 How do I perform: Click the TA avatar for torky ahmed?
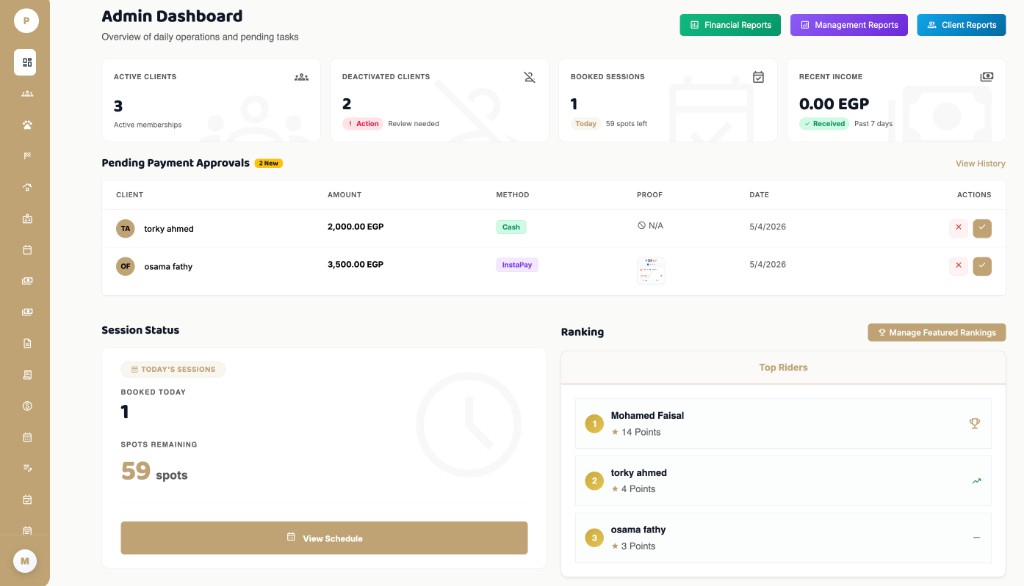coord(125,229)
